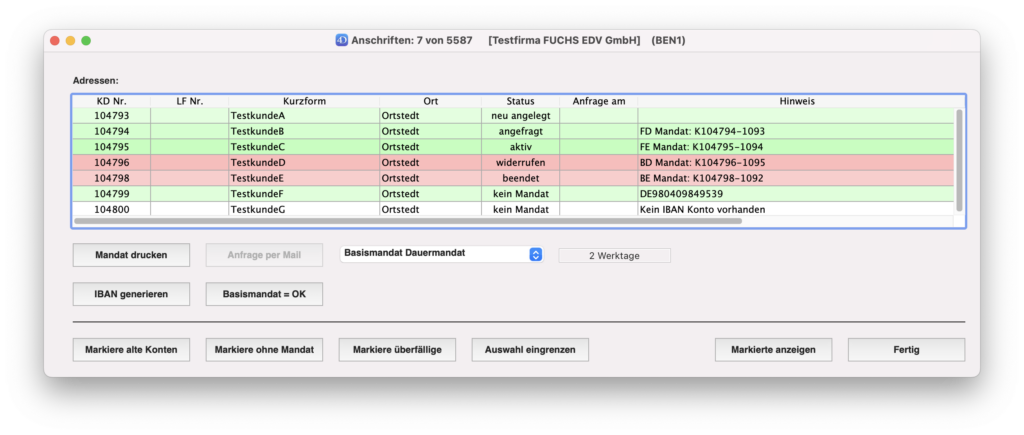This screenshot has width=1024, height=435.
Task: Open the Basismandat Dauermandat dropdown
Action: point(441,254)
